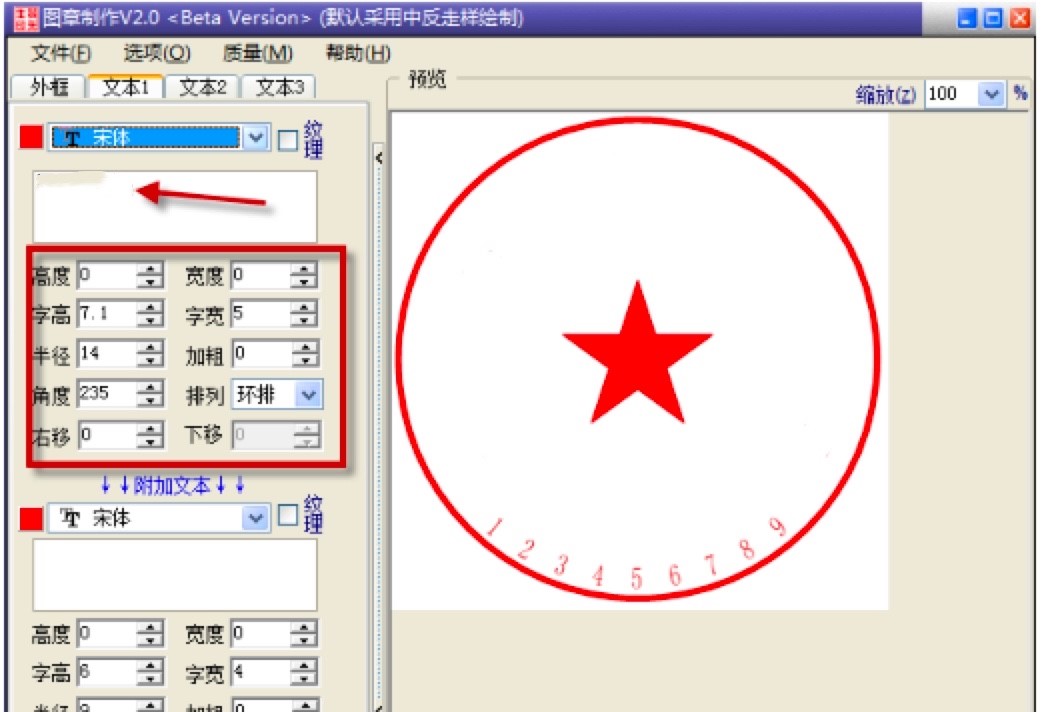The height and width of the screenshot is (712, 1042).
Task: Click the 附加文本 text input box
Action: (x=175, y=575)
